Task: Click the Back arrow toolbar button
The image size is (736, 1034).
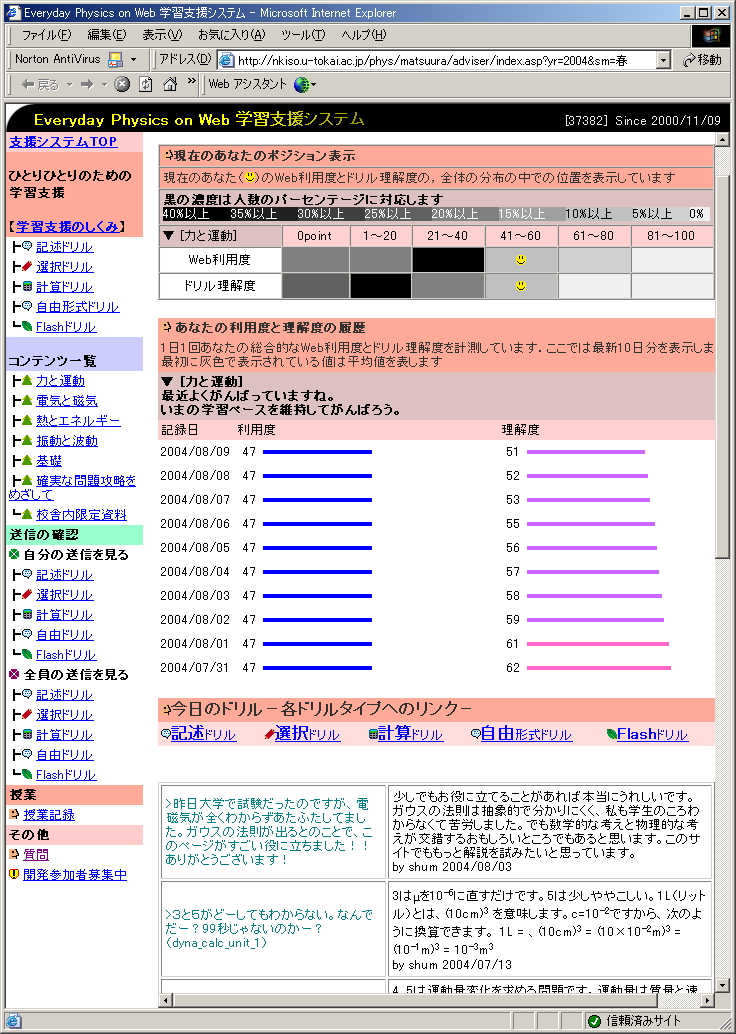Action: pos(40,84)
